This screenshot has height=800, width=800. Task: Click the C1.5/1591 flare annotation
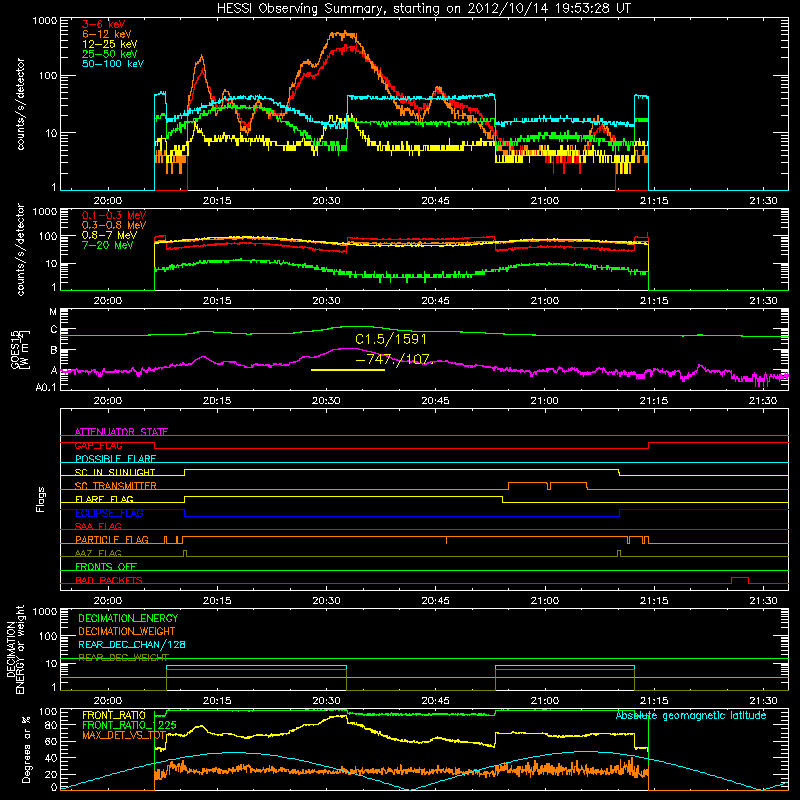pos(391,339)
